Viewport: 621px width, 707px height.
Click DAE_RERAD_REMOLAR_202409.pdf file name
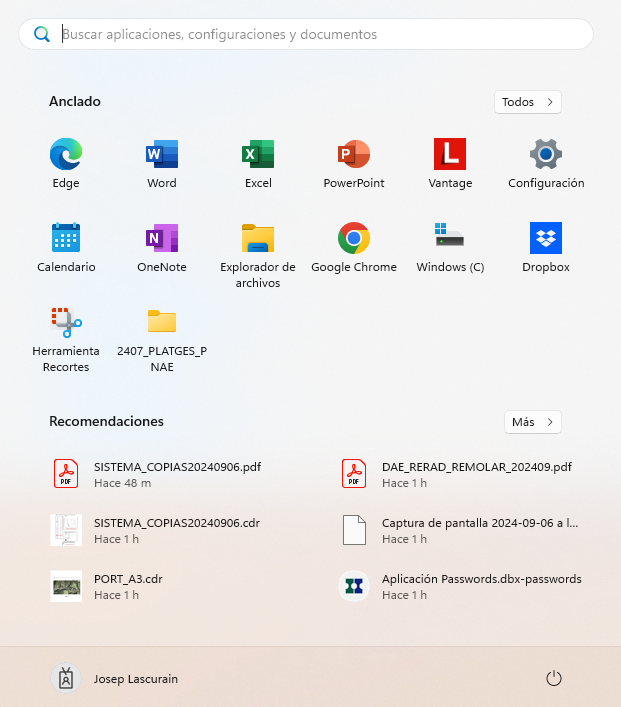coord(477,467)
